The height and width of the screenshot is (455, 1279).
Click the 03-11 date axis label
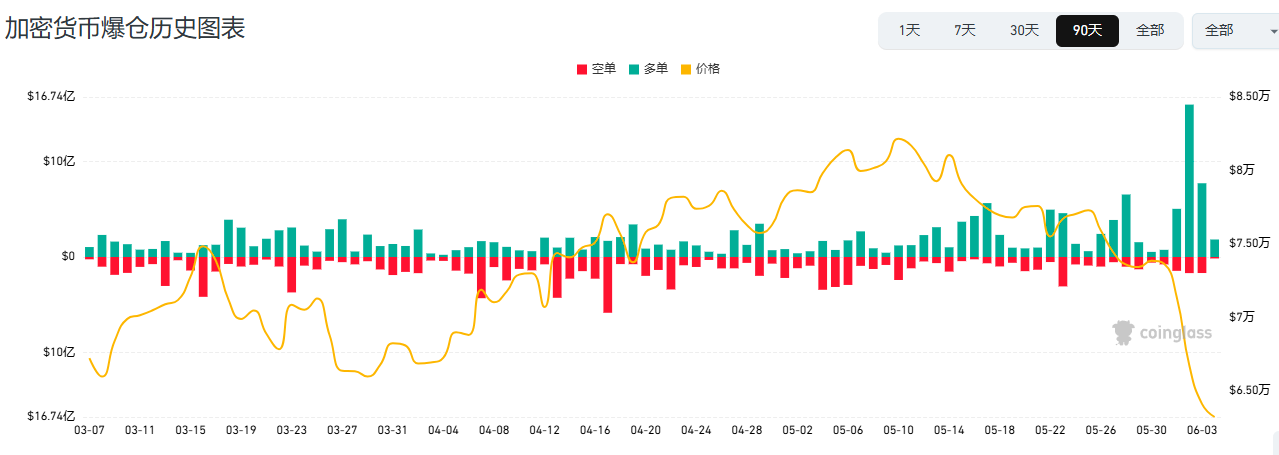(140, 430)
